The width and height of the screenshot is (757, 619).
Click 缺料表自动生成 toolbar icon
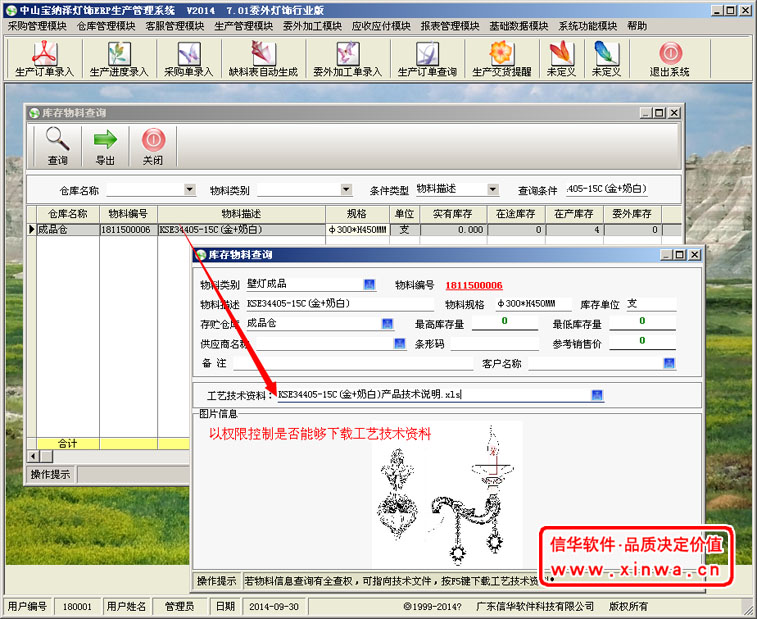click(x=263, y=59)
